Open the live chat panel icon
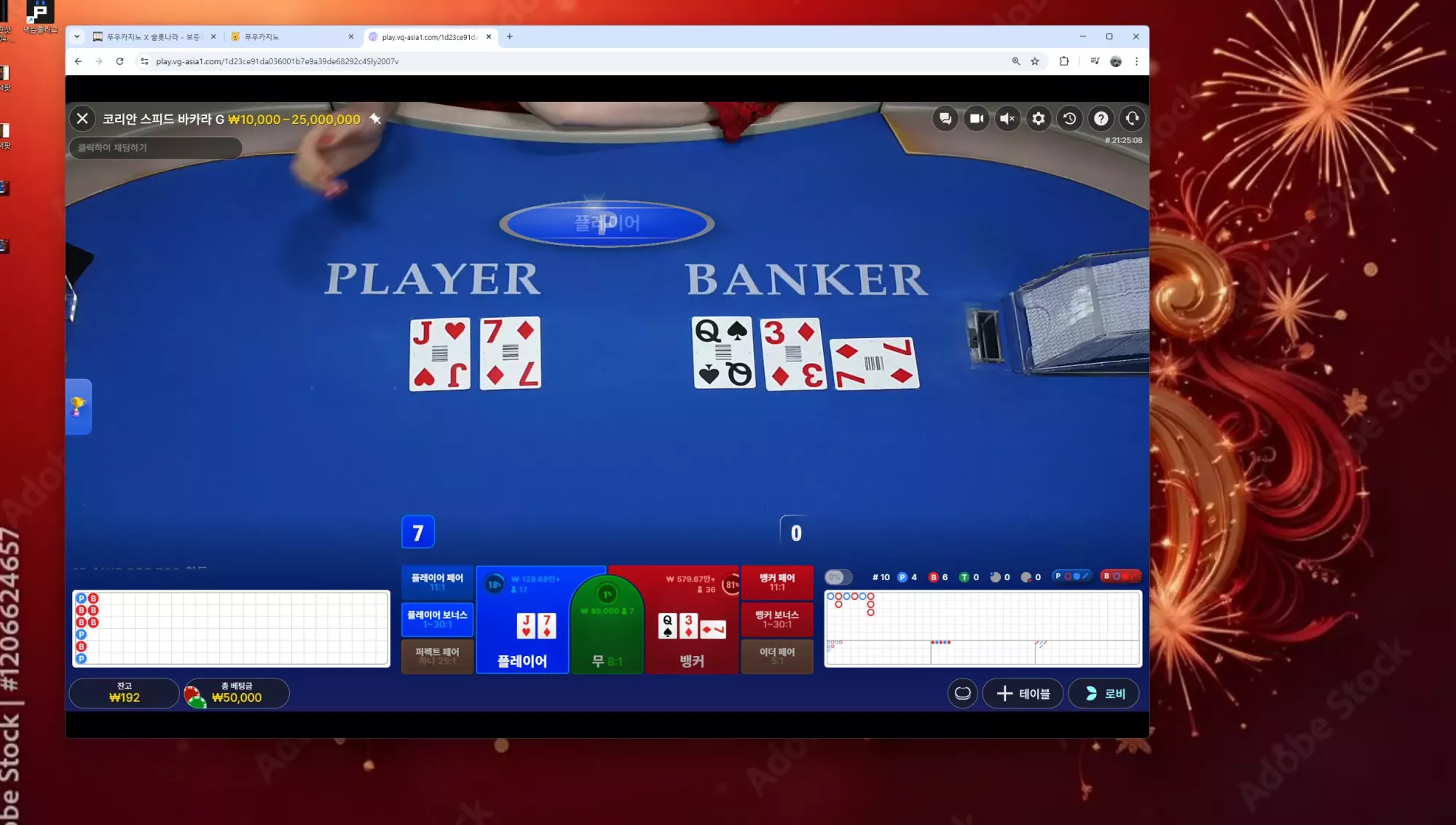 point(945,118)
